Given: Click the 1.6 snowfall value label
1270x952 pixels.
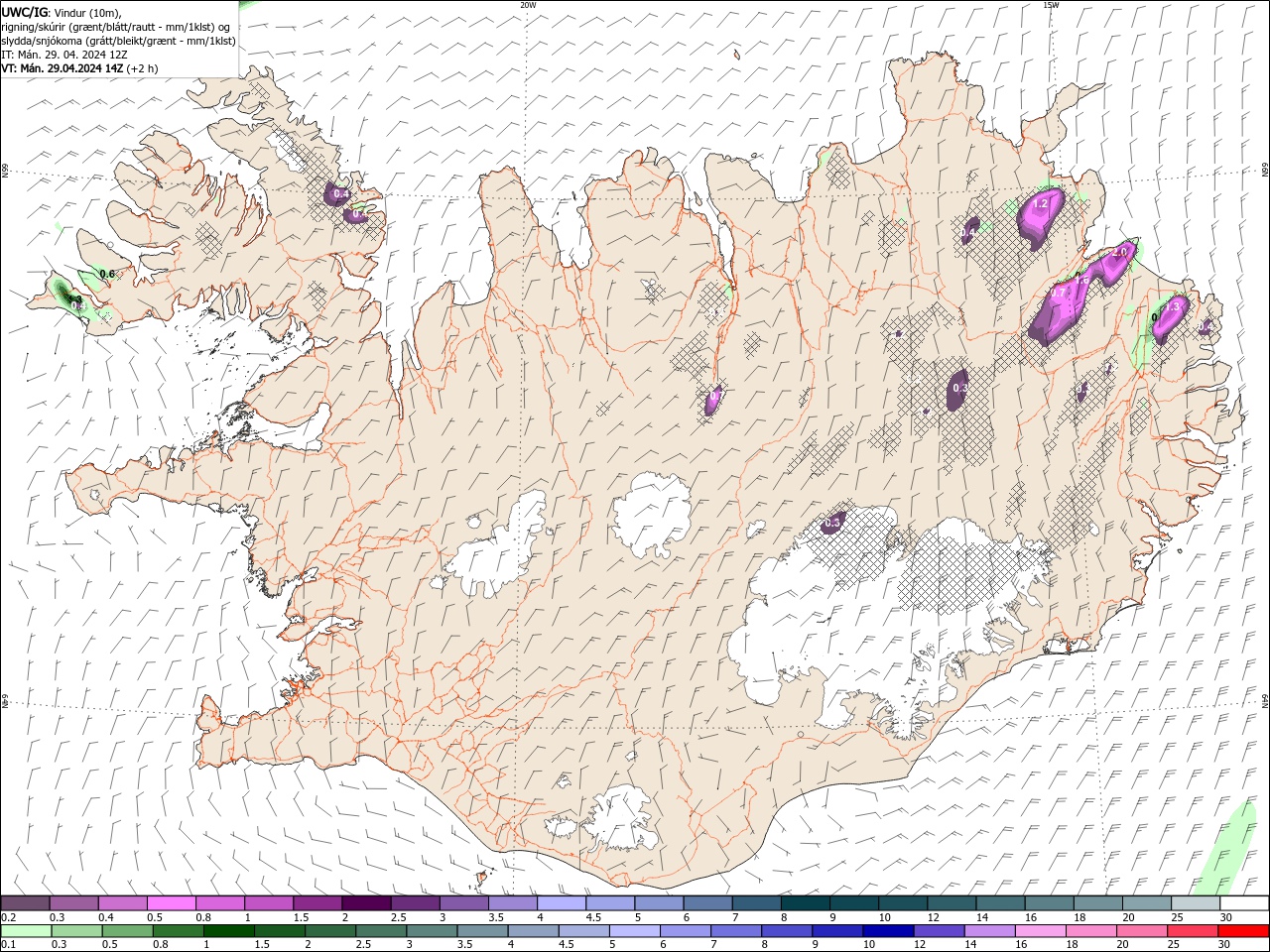Looking at the screenshot, I should coord(1083,282).
